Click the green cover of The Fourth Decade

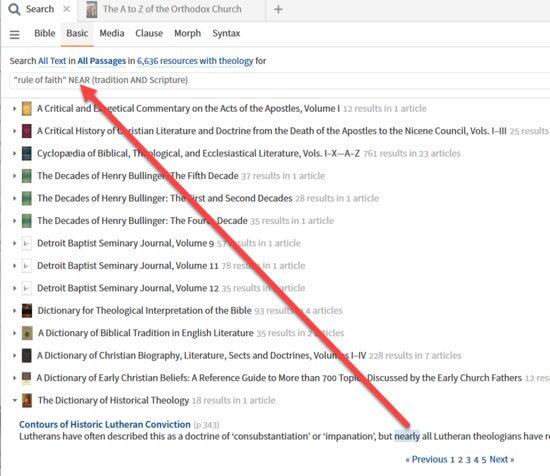tap(27, 221)
